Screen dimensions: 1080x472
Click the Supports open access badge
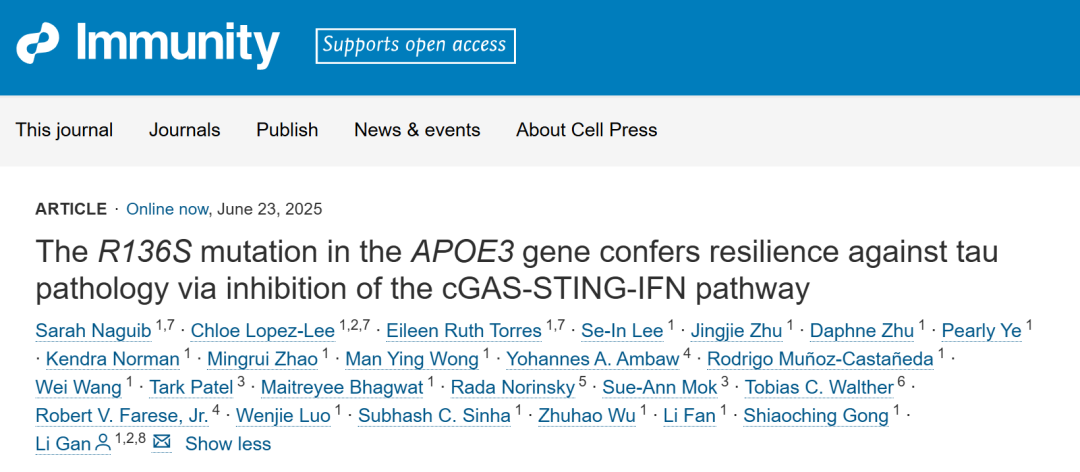click(415, 45)
